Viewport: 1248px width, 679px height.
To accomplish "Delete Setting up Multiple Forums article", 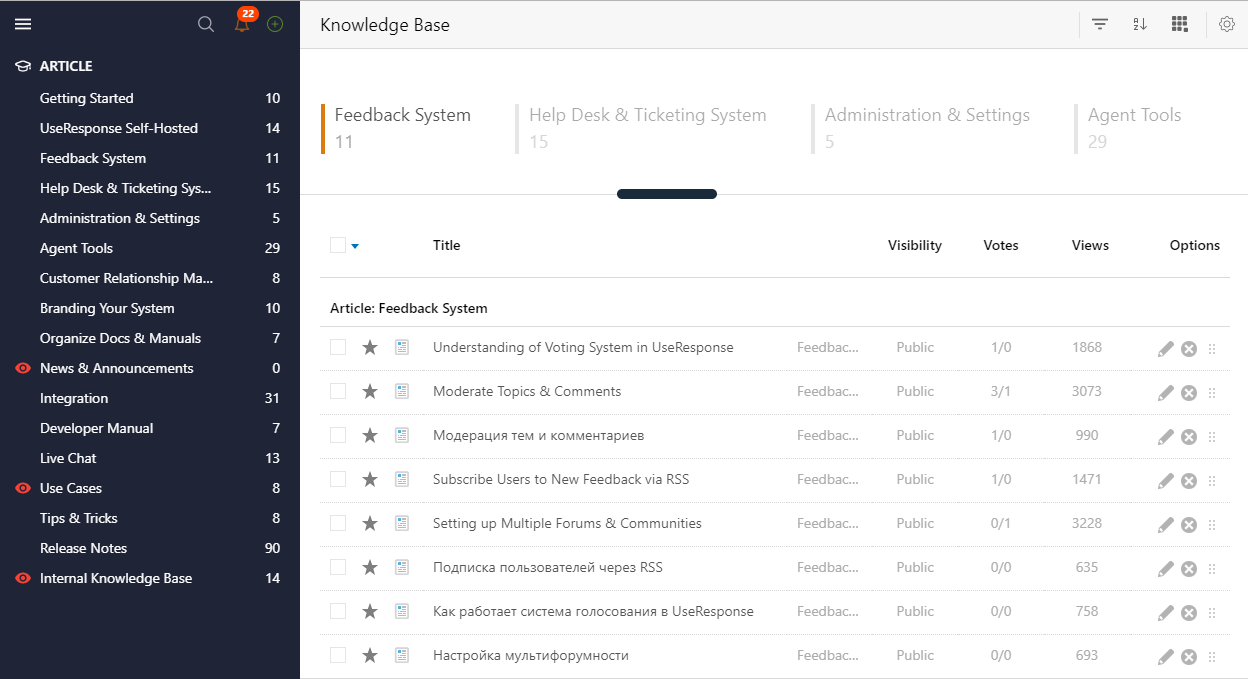I will [x=1189, y=525].
